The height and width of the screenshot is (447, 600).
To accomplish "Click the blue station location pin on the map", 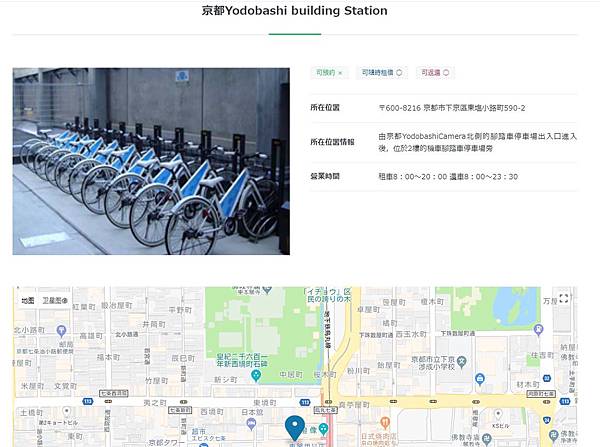I will pyautogui.click(x=295, y=429).
